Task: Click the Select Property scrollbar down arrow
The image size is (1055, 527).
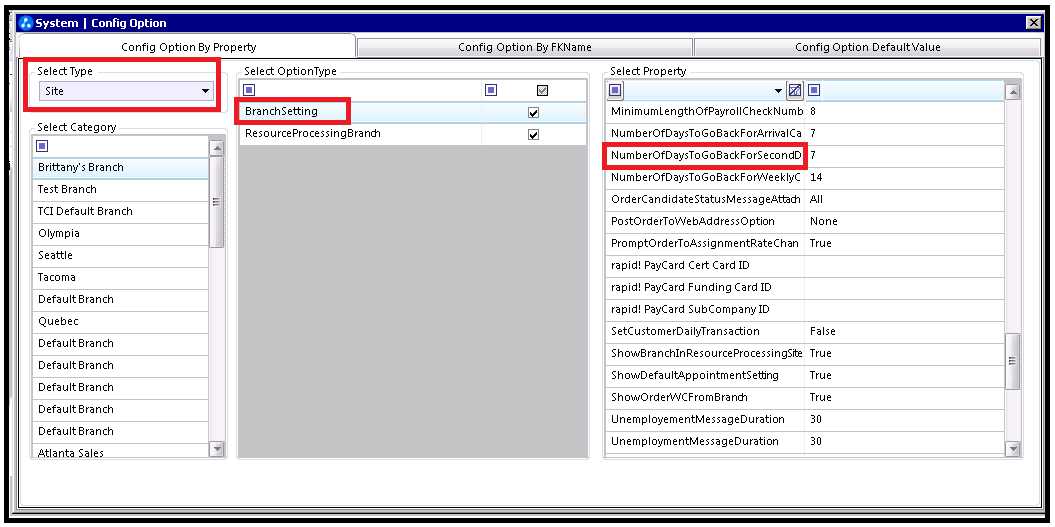Action: pos(1012,448)
